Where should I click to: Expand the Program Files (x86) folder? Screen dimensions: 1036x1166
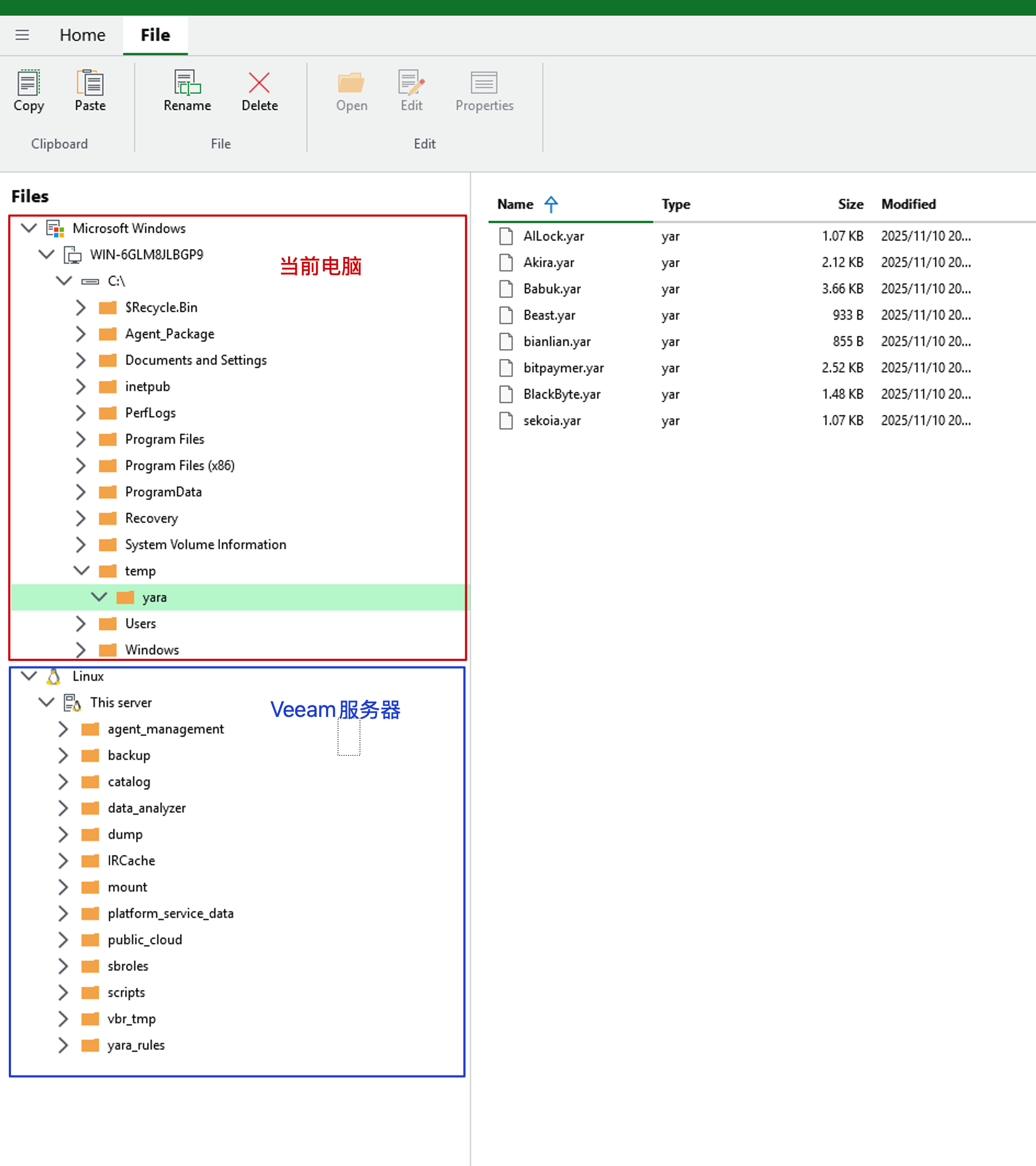(x=81, y=466)
